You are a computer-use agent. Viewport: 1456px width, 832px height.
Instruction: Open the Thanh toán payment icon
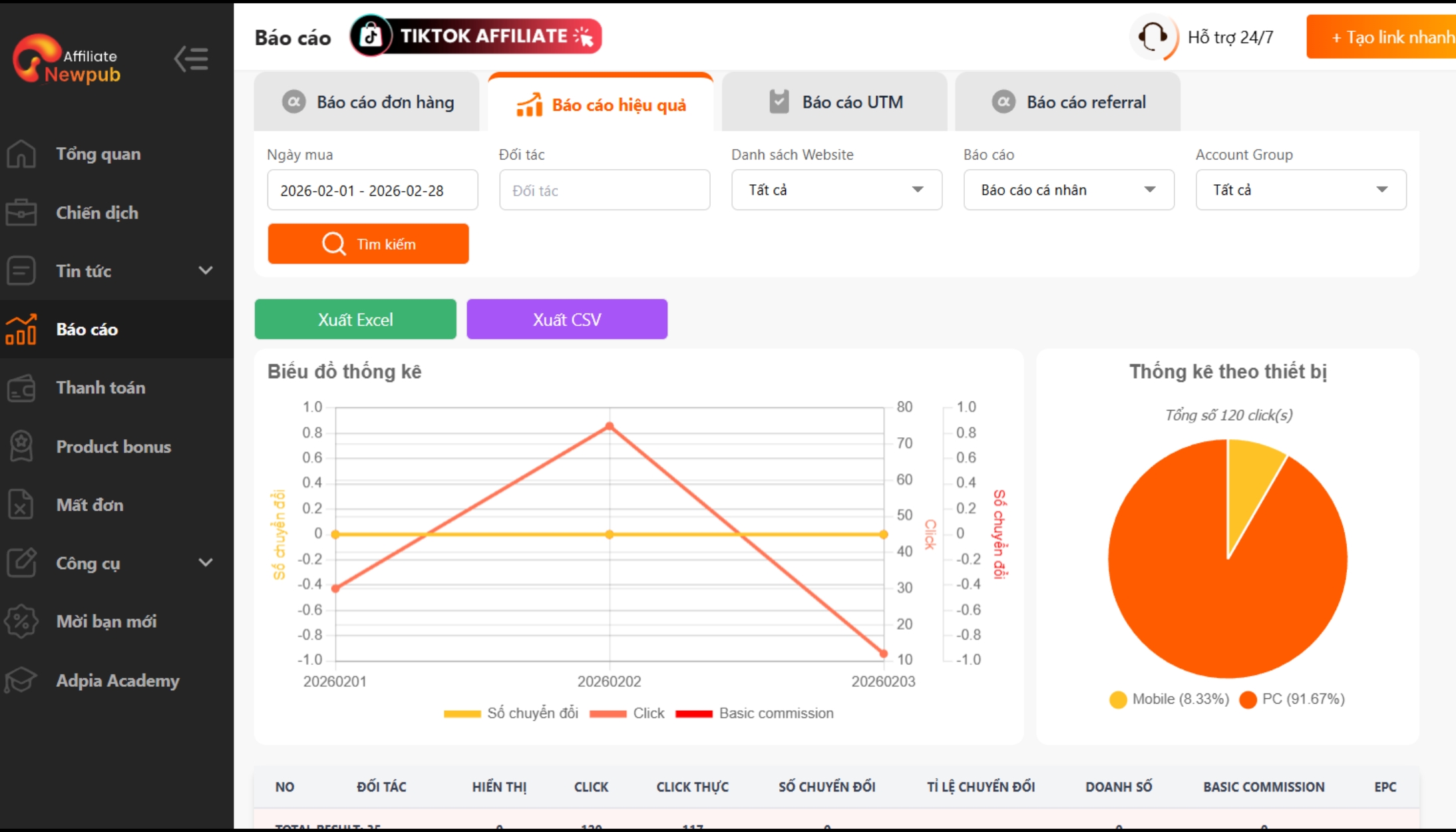(22, 388)
